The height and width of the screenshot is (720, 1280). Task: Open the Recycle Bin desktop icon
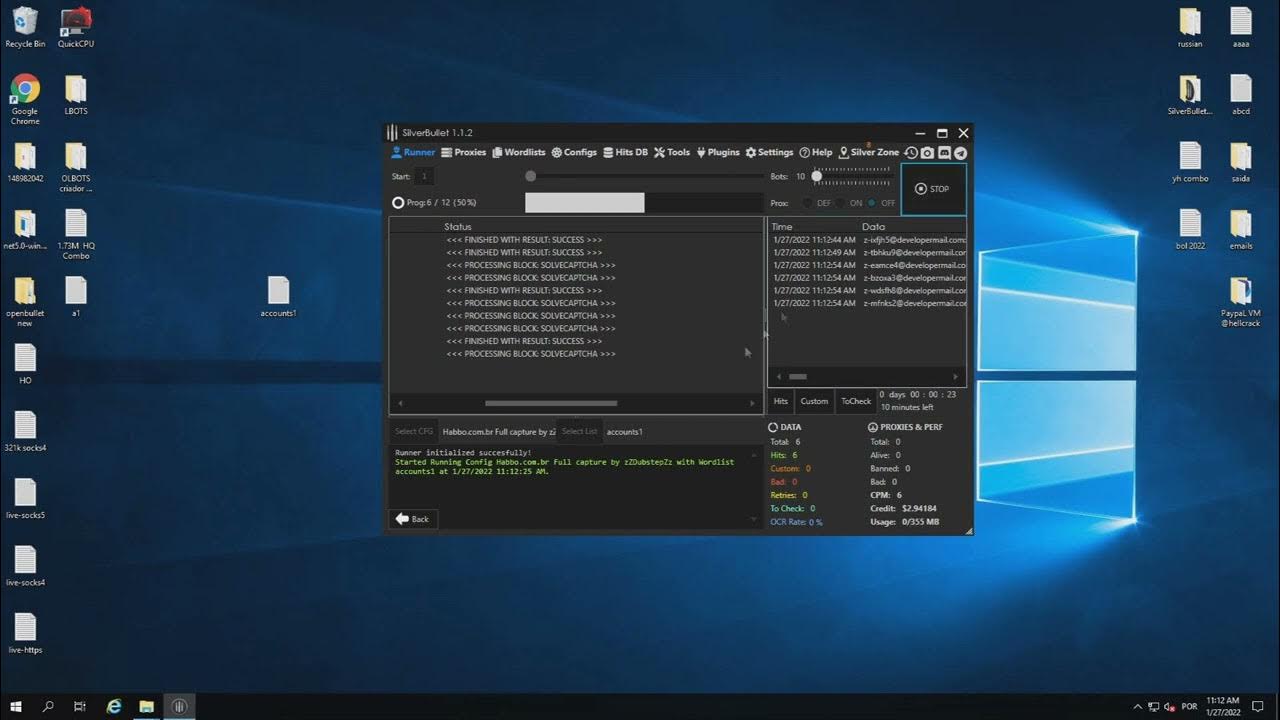[x=25, y=27]
